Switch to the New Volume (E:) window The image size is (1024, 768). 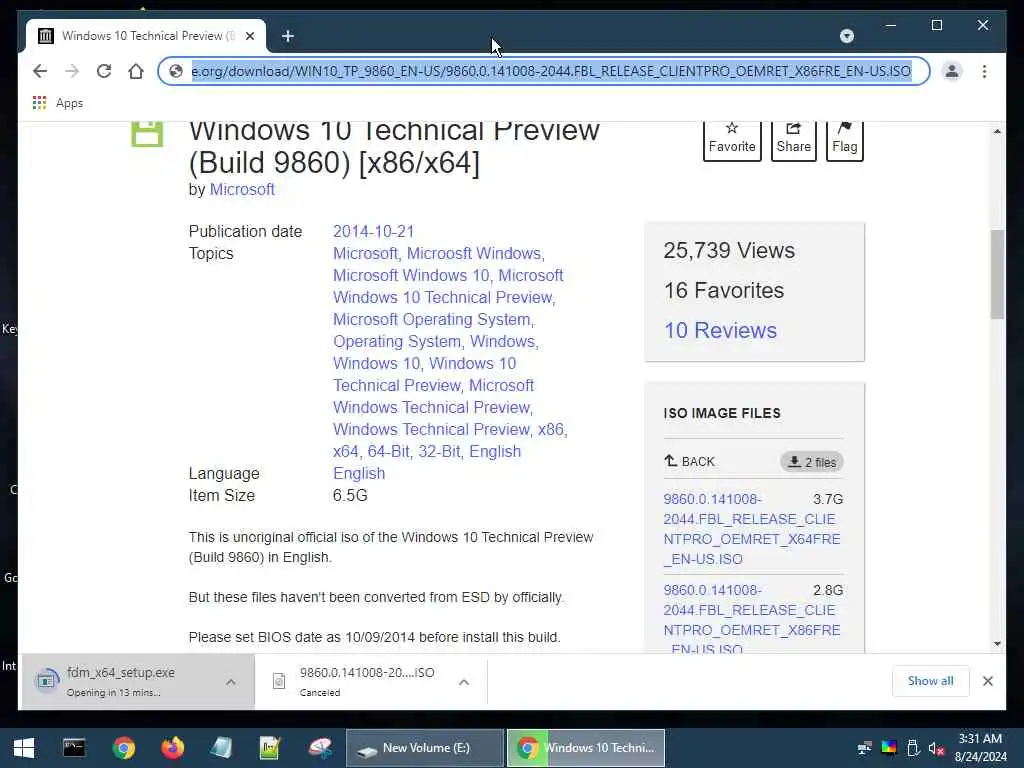(x=424, y=748)
